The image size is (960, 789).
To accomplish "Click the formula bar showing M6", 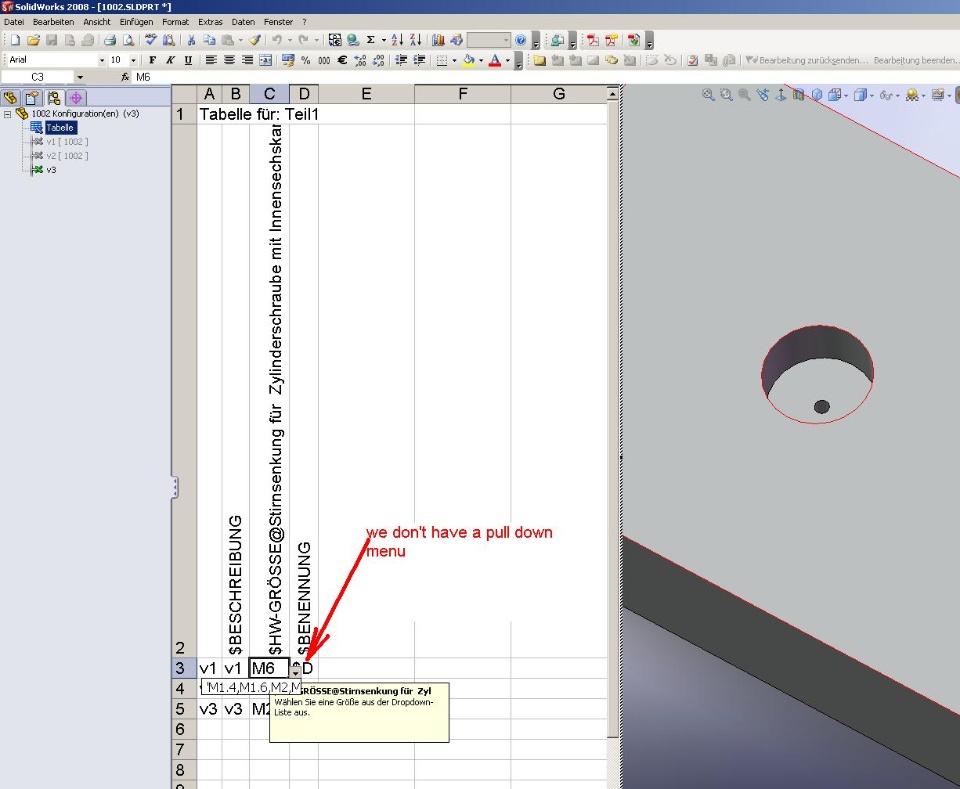I will tap(545, 77).
